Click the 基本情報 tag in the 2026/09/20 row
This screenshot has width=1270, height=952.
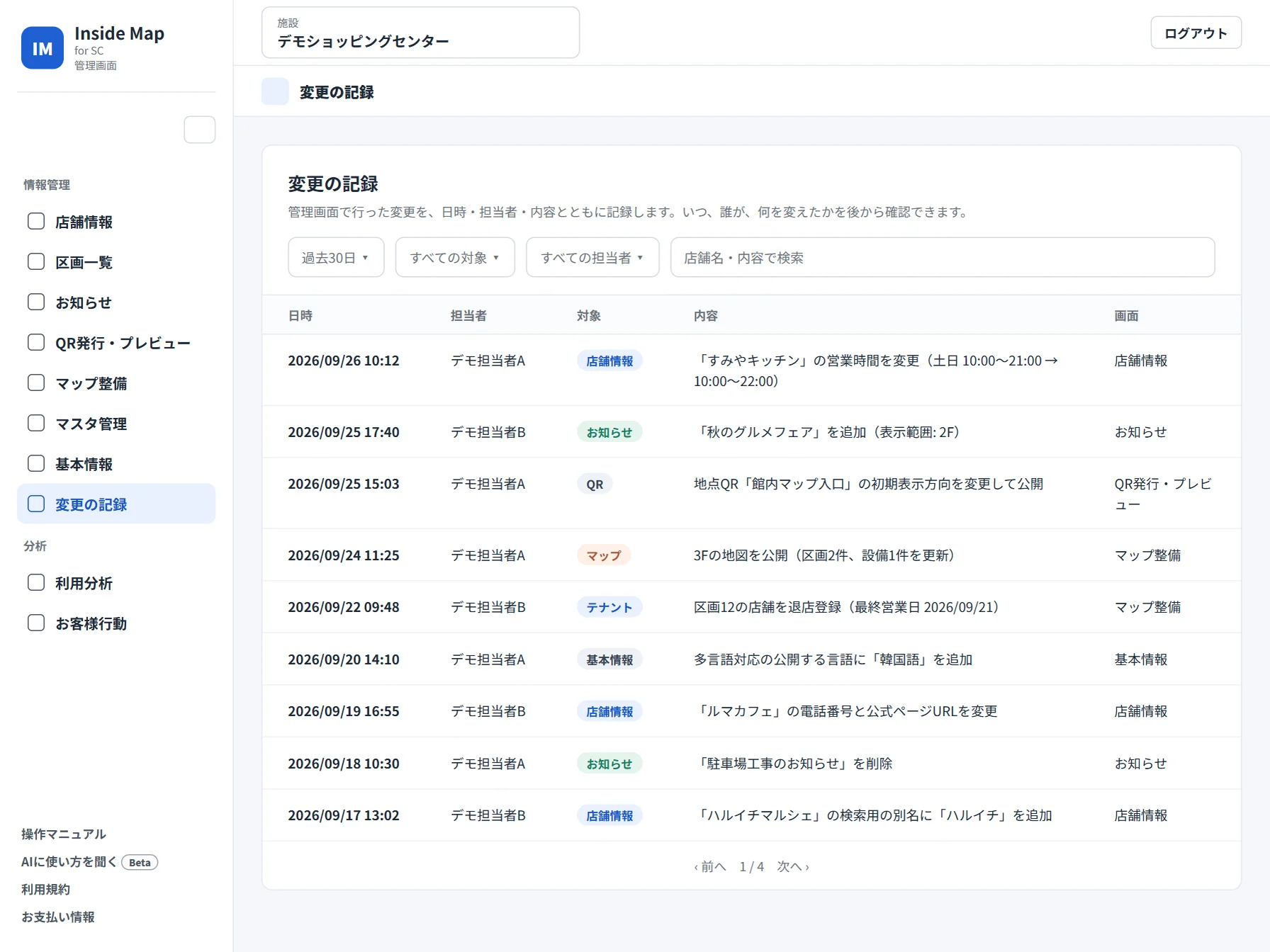point(609,659)
